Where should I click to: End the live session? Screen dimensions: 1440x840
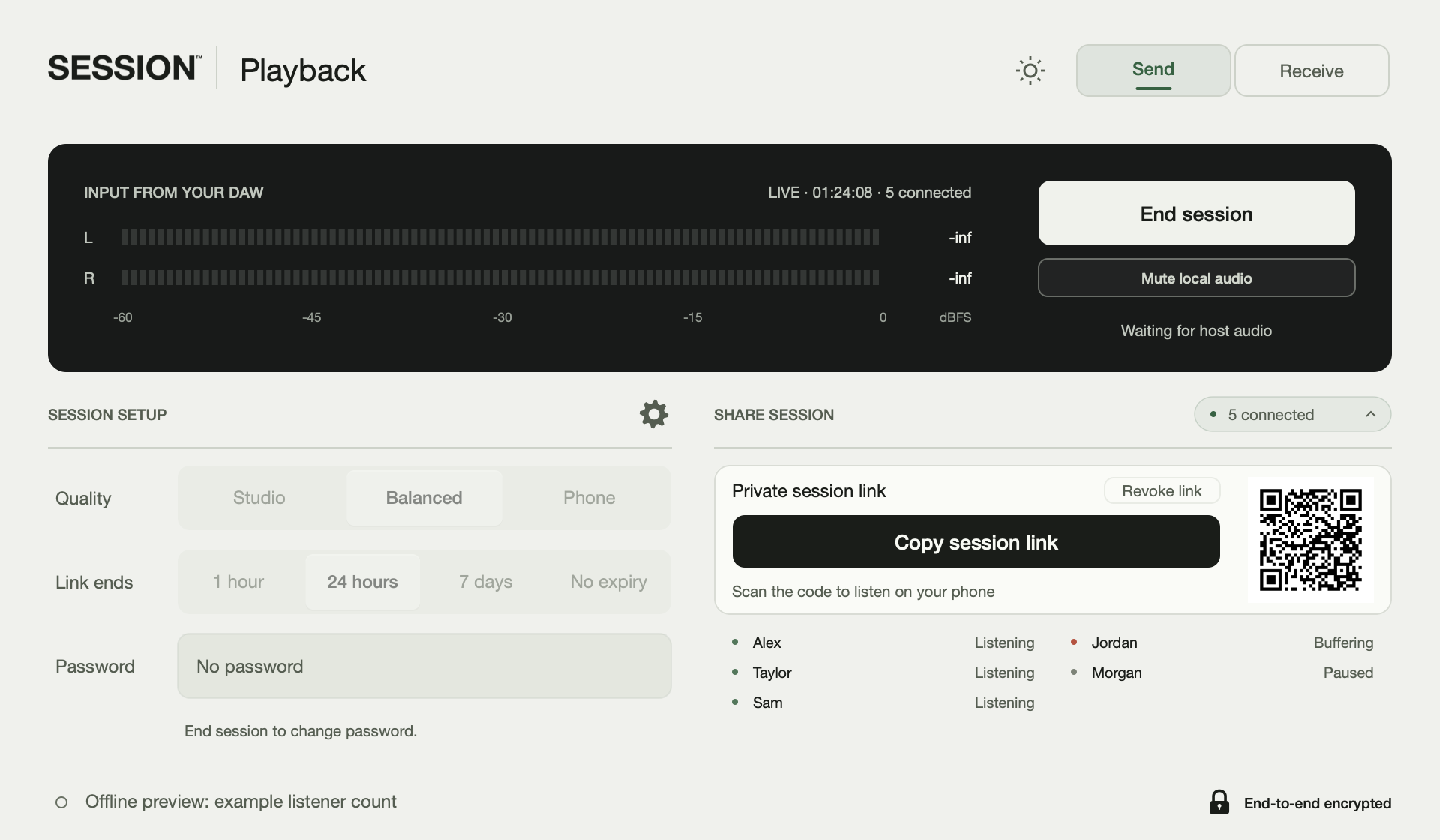(1197, 213)
